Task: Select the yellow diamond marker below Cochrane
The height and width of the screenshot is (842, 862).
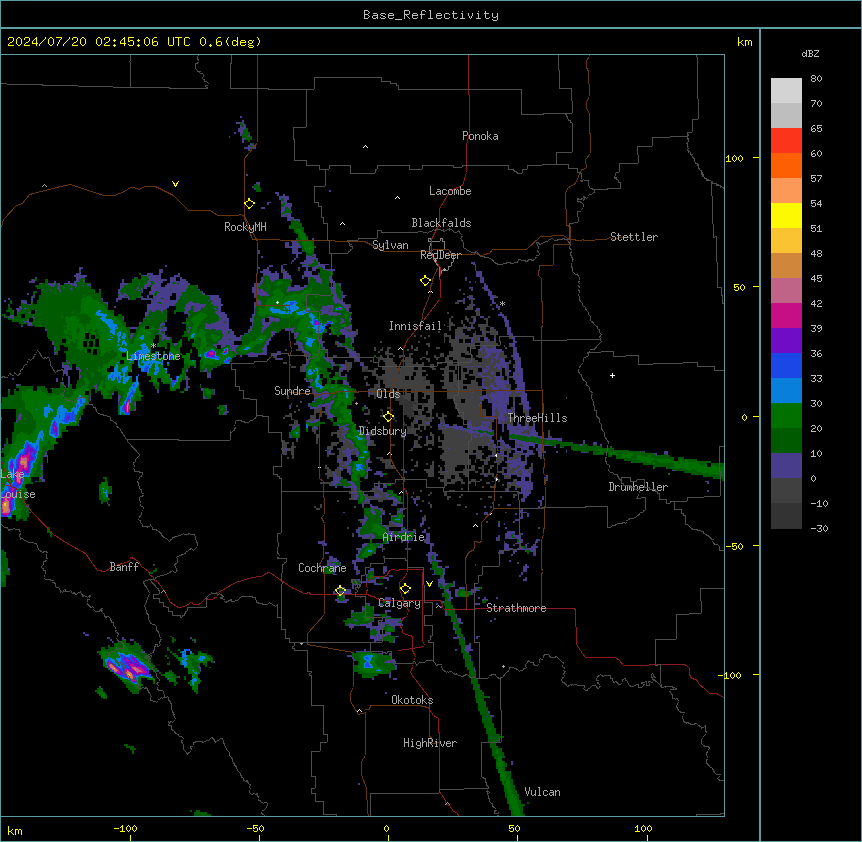Action: tap(341, 591)
